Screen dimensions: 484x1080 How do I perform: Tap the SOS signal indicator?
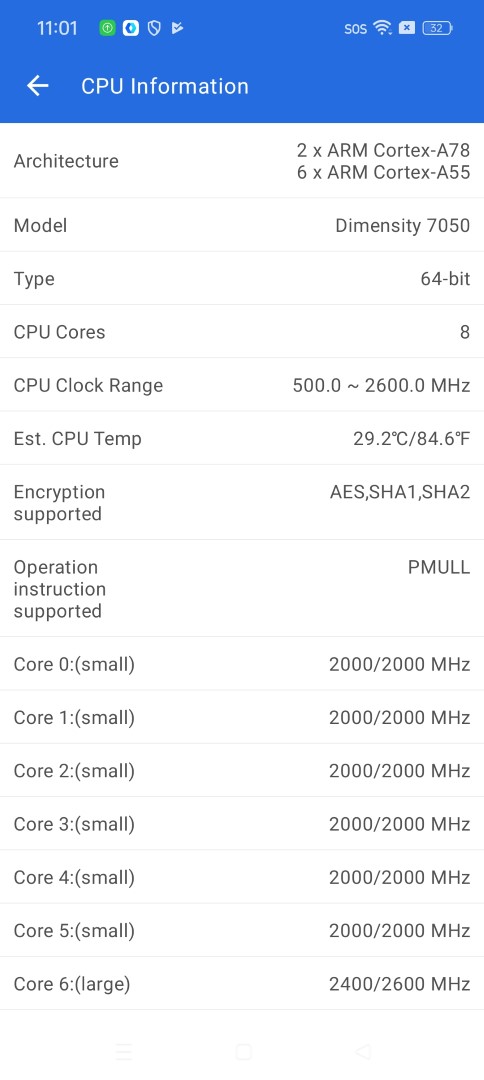coord(356,29)
